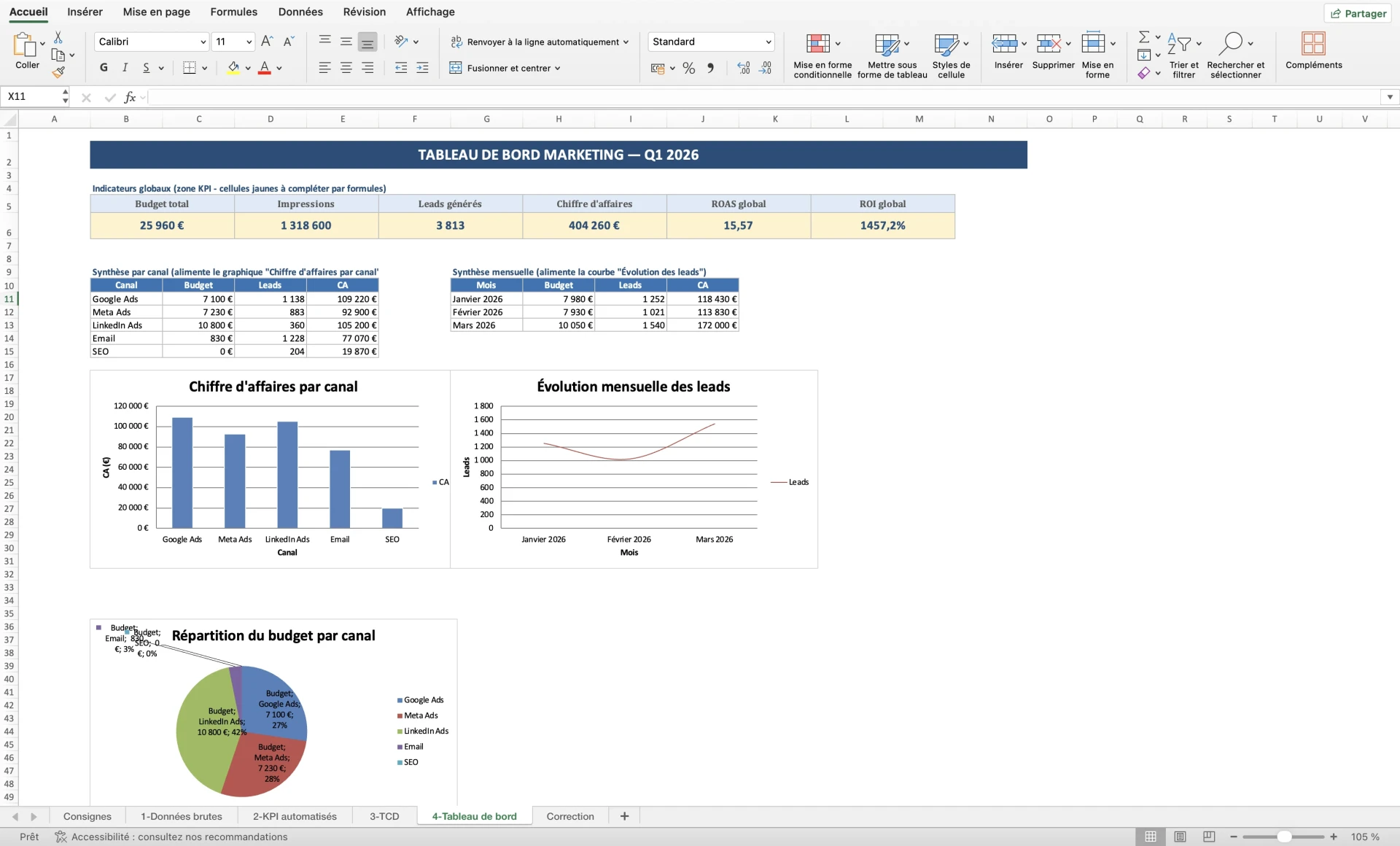
Task: Open the Affichage ribbon tab
Action: point(430,12)
